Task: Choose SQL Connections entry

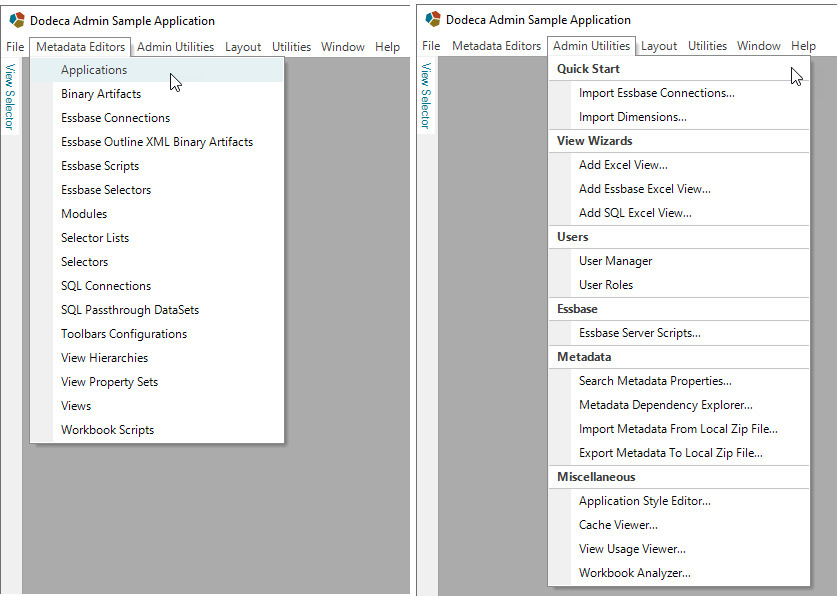Action: coord(157,286)
